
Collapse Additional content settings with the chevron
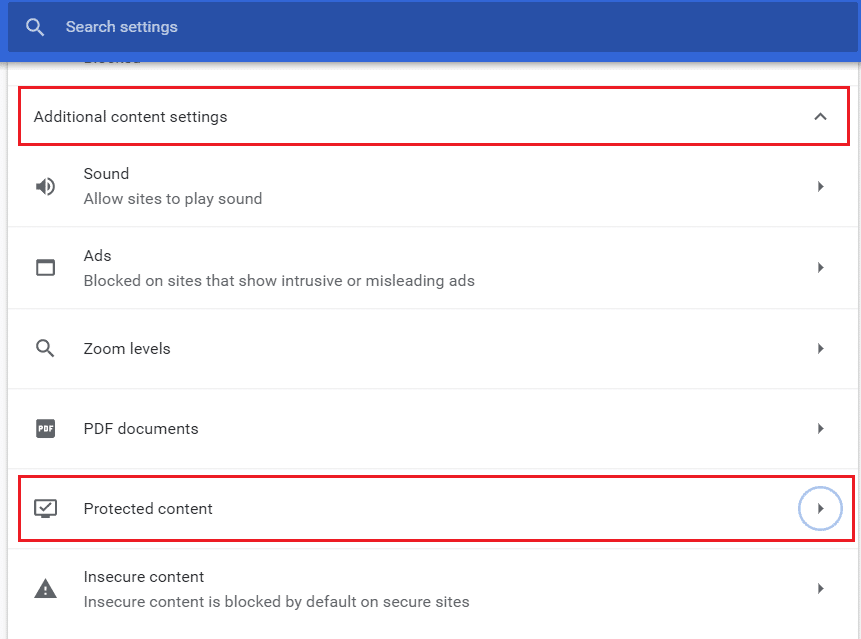click(x=820, y=117)
